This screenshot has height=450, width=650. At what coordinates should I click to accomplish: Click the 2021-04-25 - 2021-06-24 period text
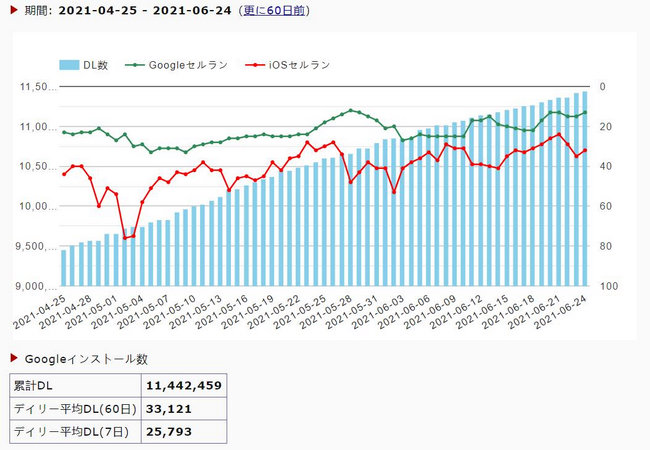pos(145,10)
